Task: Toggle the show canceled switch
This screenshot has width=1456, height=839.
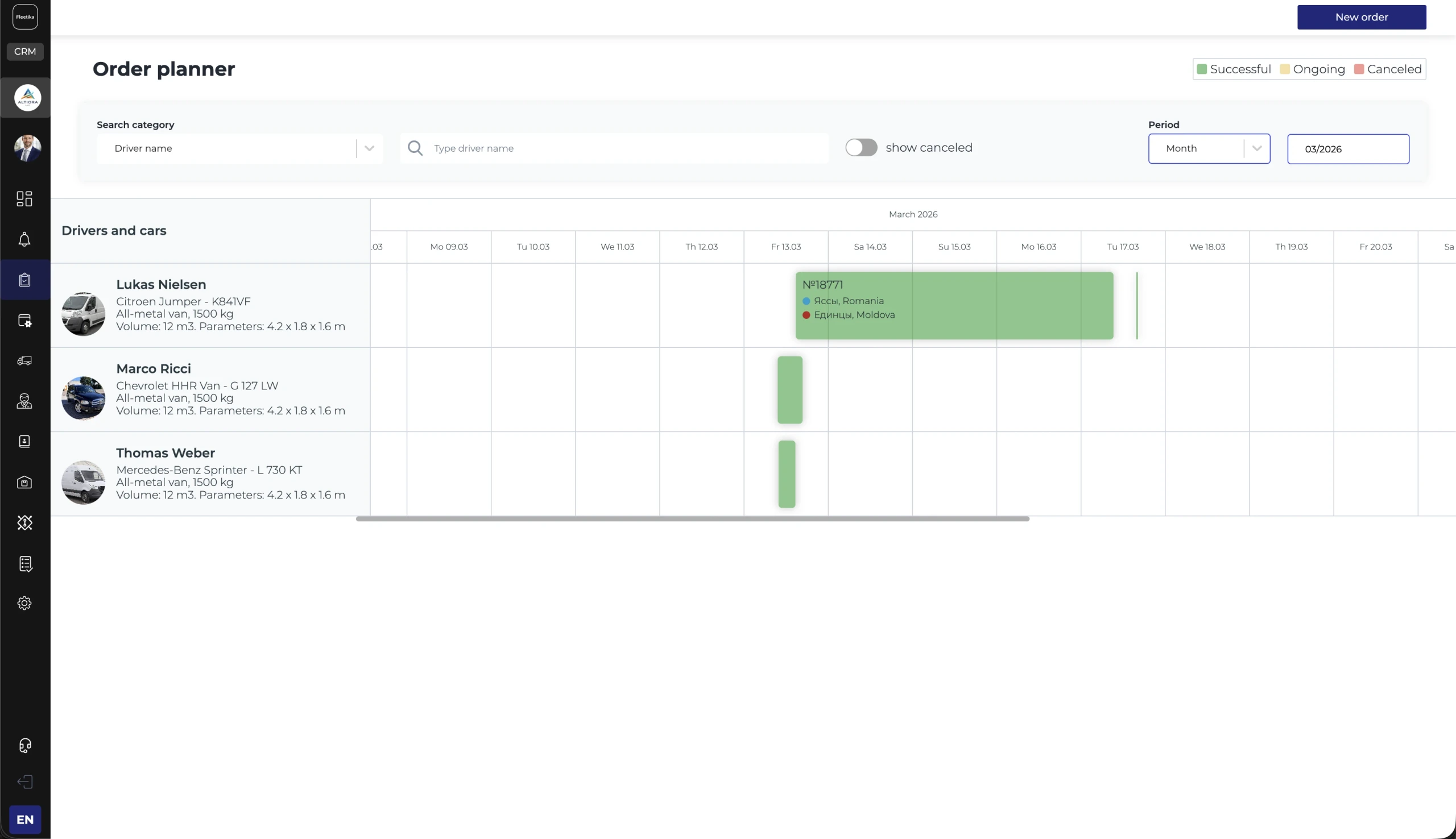Action: coord(861,148)
